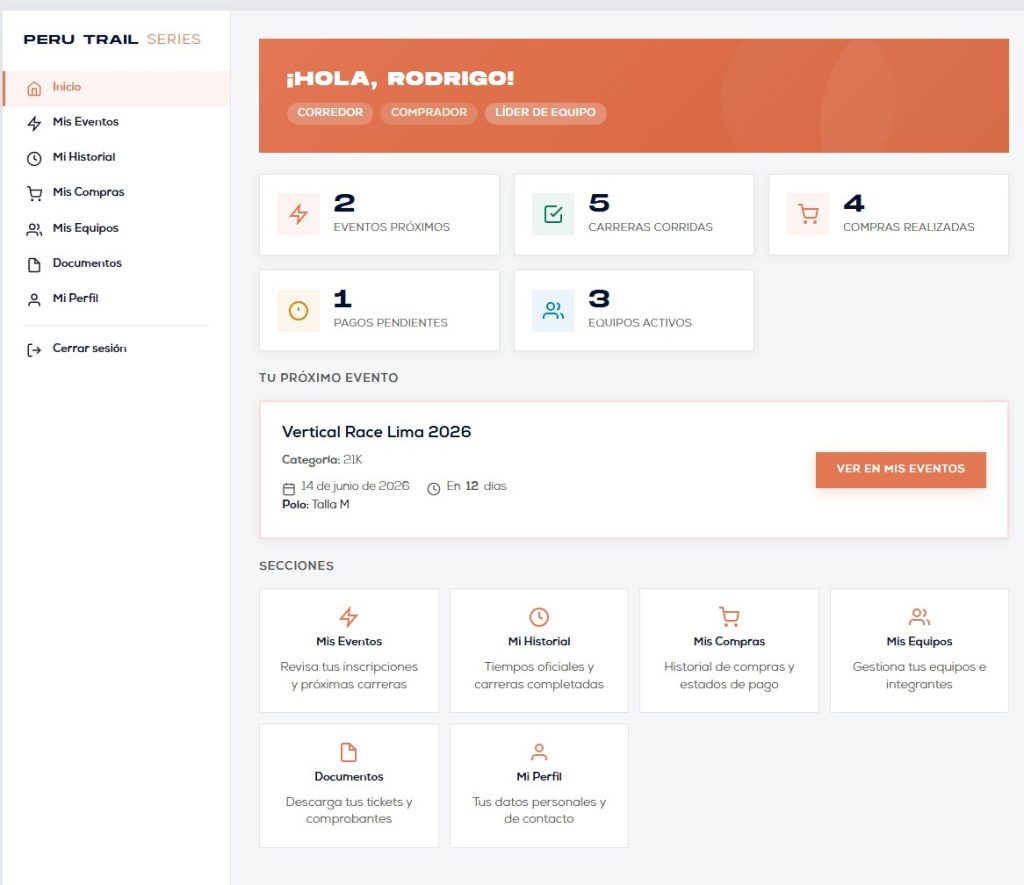Click the Documentos title in Secciones
The image size is (1024, 885).
(x=349, y=777)
